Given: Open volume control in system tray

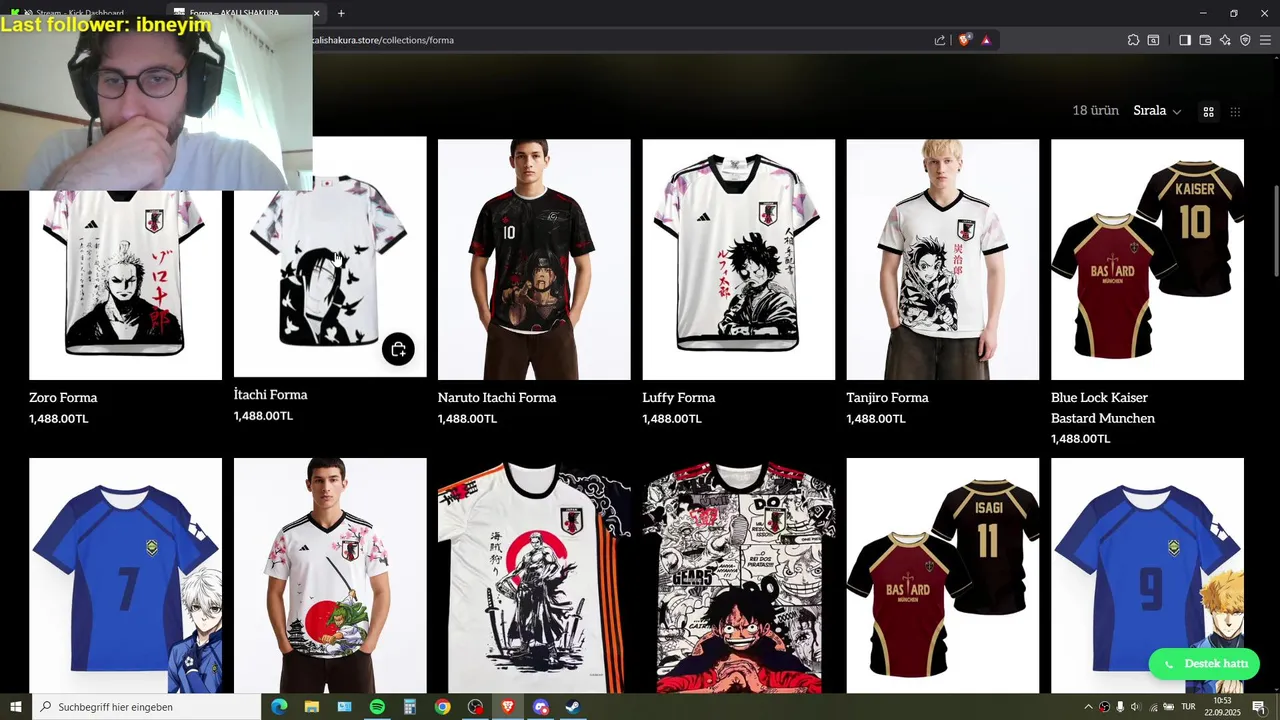Looking at the screenshot, I should click(x=1136, y=707).
